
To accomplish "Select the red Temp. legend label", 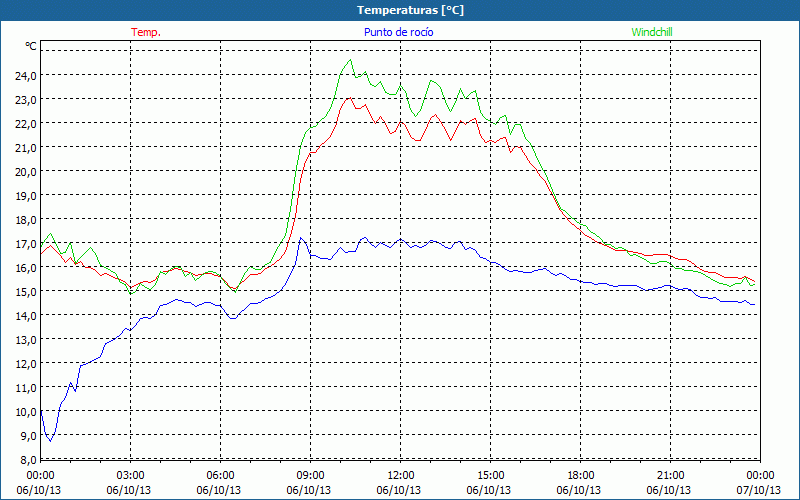I will (146, 32).
